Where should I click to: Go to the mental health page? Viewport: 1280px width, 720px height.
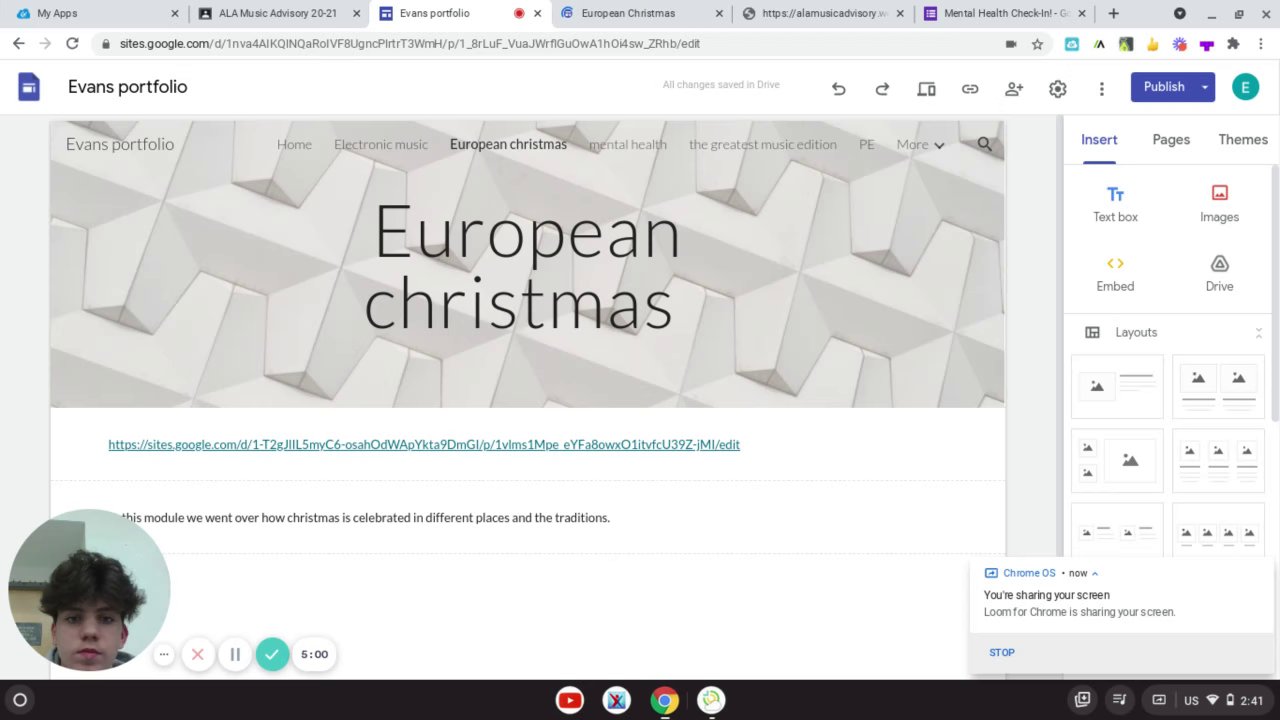point(628,145)
